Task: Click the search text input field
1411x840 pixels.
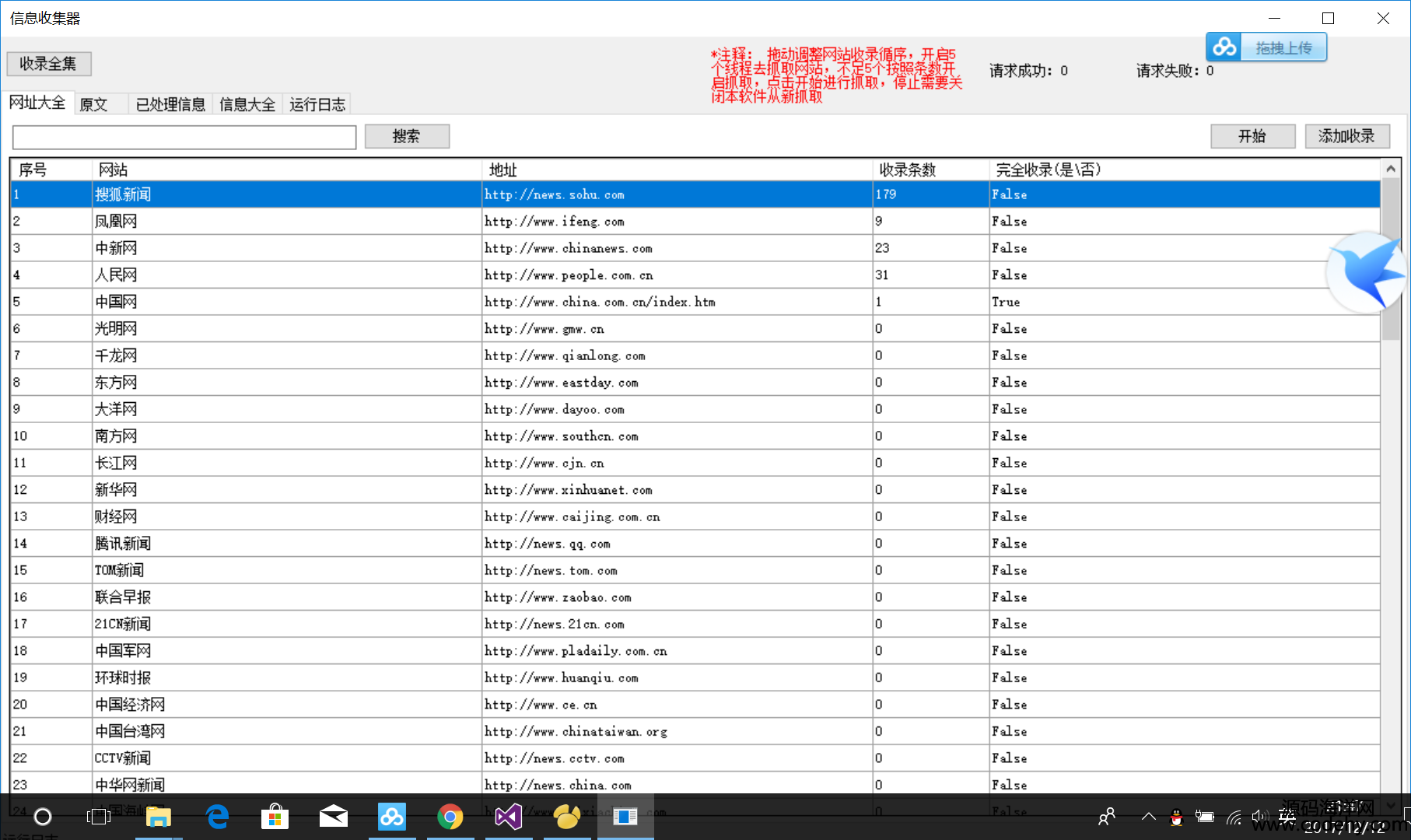Action: point(184,137)
